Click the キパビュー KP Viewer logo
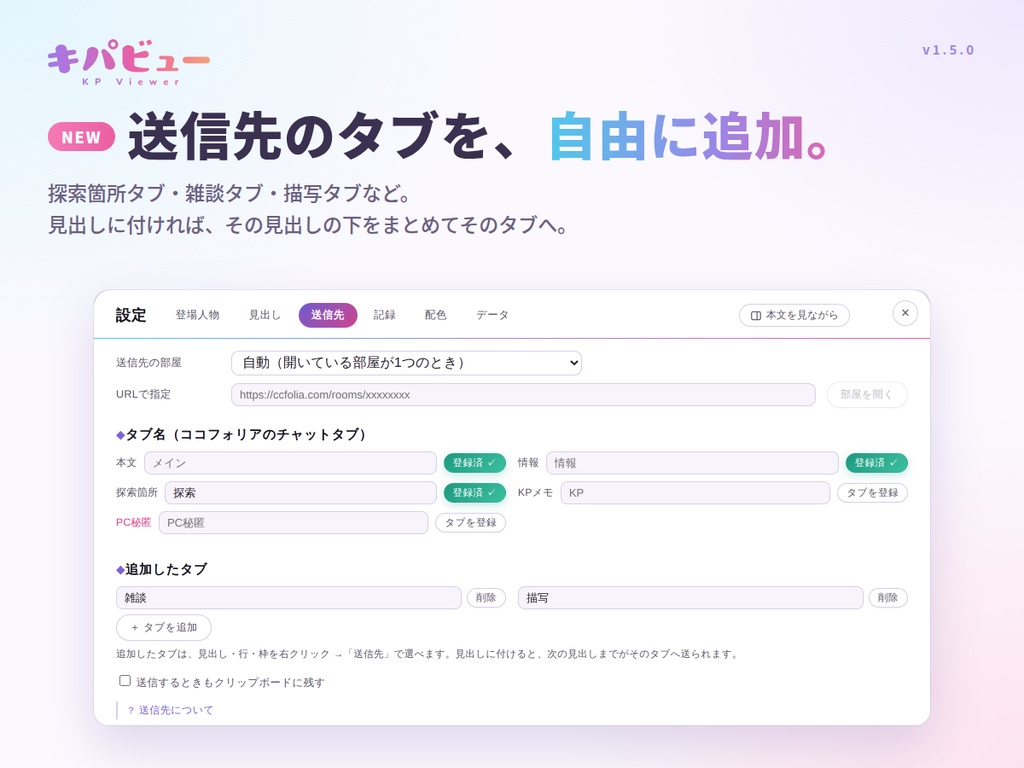 click(129, 63)
